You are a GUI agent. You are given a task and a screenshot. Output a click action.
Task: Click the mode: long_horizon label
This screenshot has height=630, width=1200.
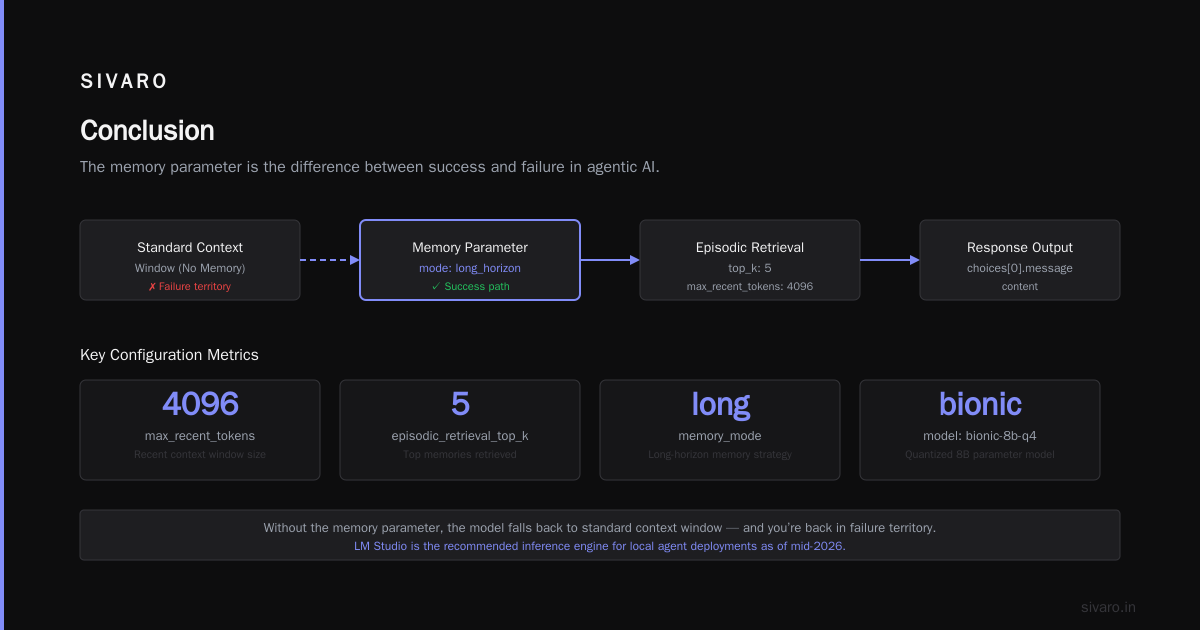pyautogui.click(x=470, y=268)
